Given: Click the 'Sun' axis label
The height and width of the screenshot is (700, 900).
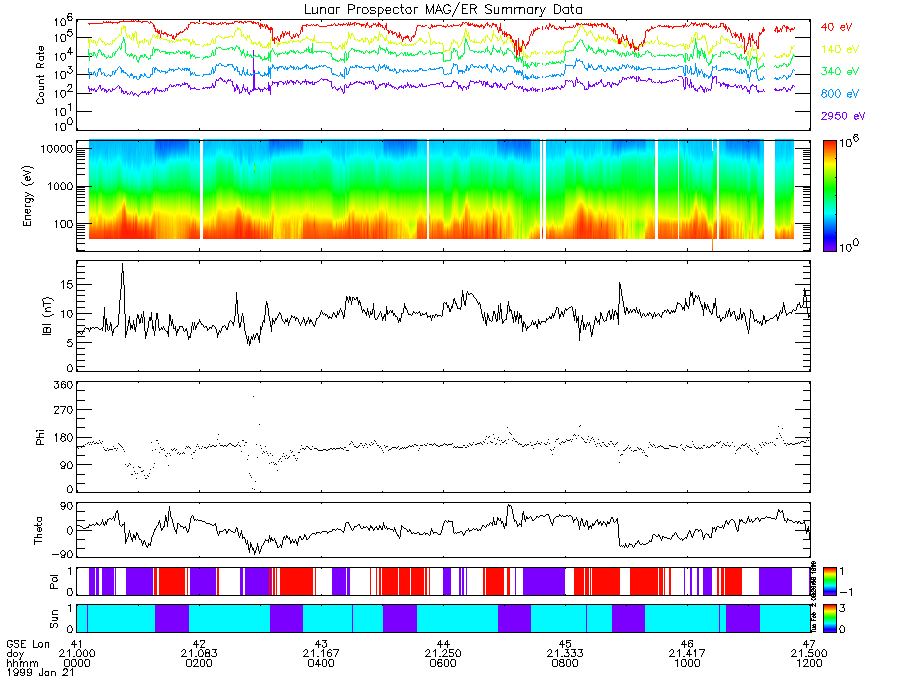Looking at the screenshot, I should 54,619.
